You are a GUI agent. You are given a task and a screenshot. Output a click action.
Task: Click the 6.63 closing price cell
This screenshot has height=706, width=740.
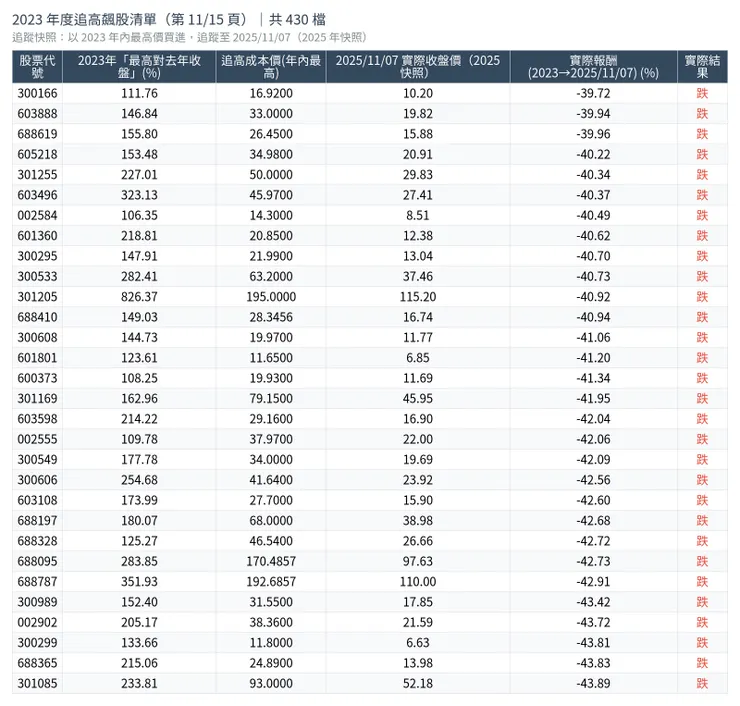click(418, 643)
